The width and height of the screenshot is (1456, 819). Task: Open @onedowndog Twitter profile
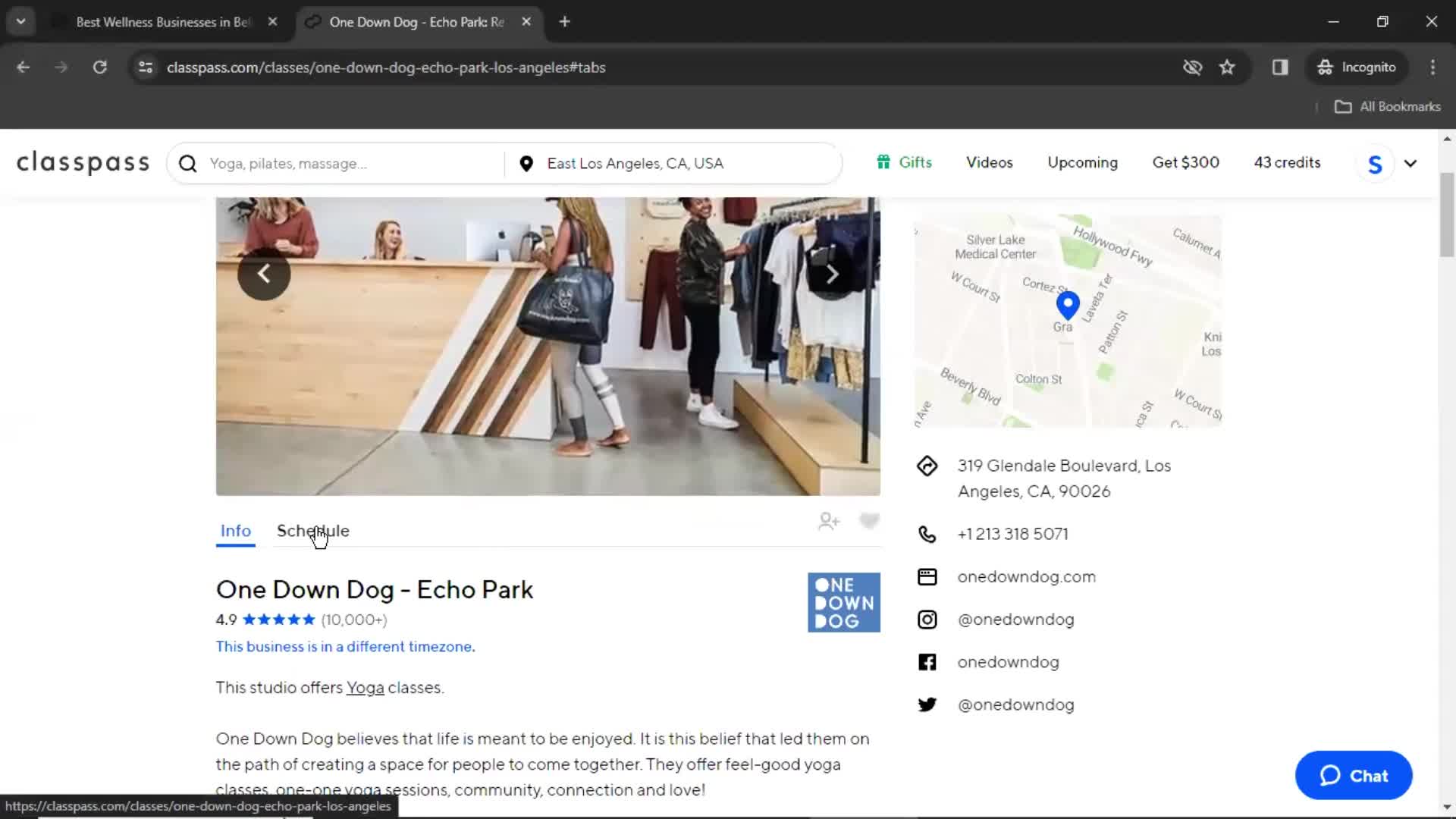pyautogui.click(x=1015, y=704)
